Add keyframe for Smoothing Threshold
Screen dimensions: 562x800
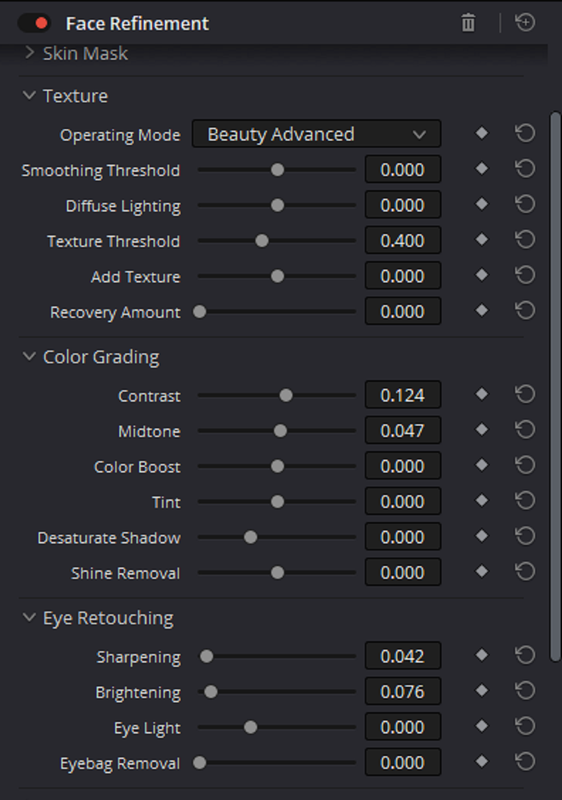(481, 169)
